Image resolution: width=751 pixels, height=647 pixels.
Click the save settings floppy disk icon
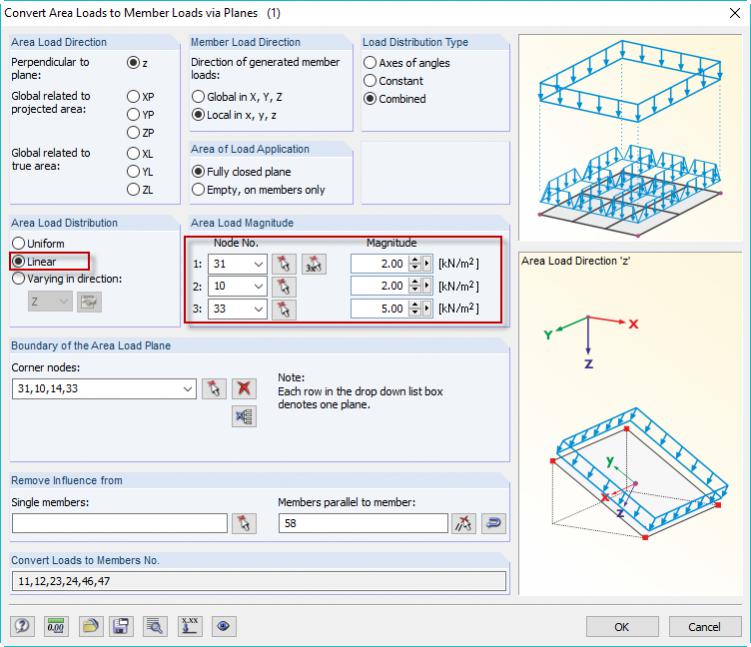coord(121,626)
